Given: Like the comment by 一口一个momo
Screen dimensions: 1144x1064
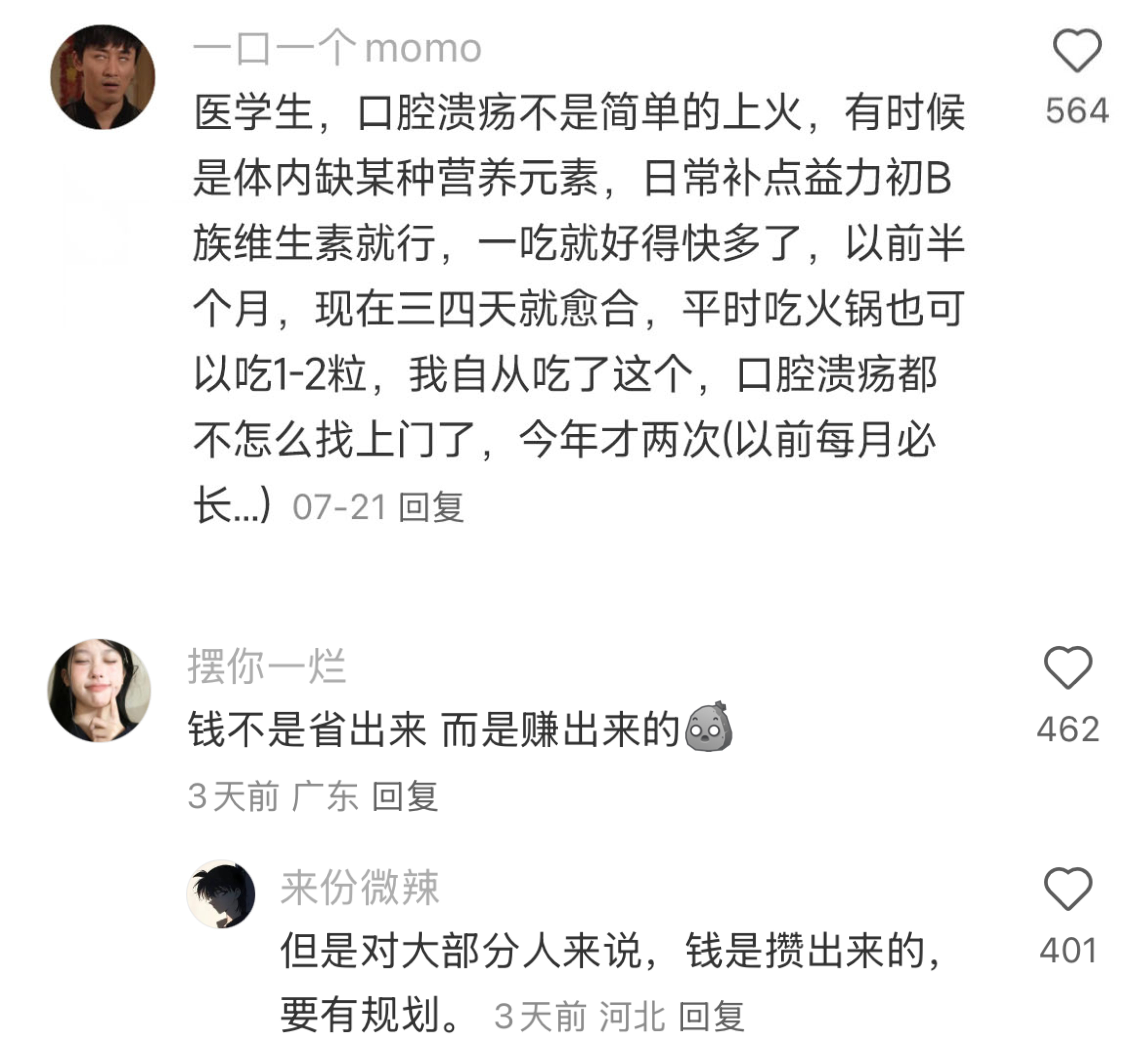Looking at the screenshot, I should point(1077,51).
